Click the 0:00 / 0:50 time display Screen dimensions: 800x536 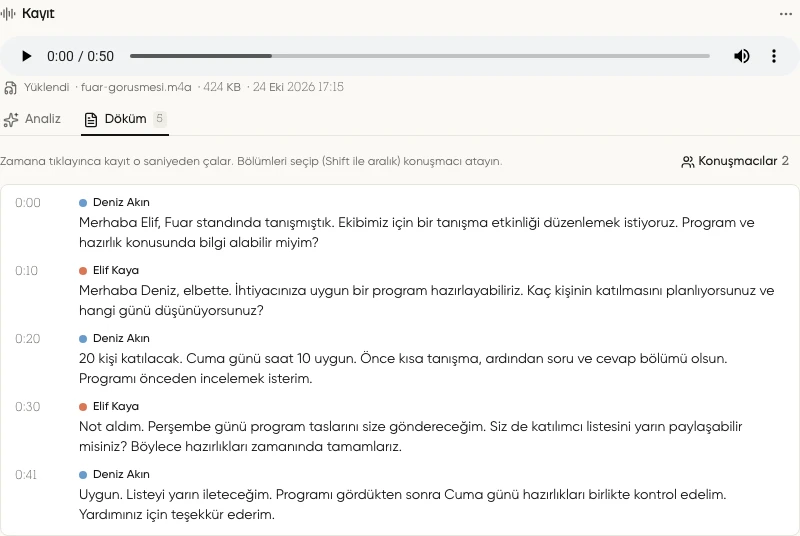[x=80, y=56]
